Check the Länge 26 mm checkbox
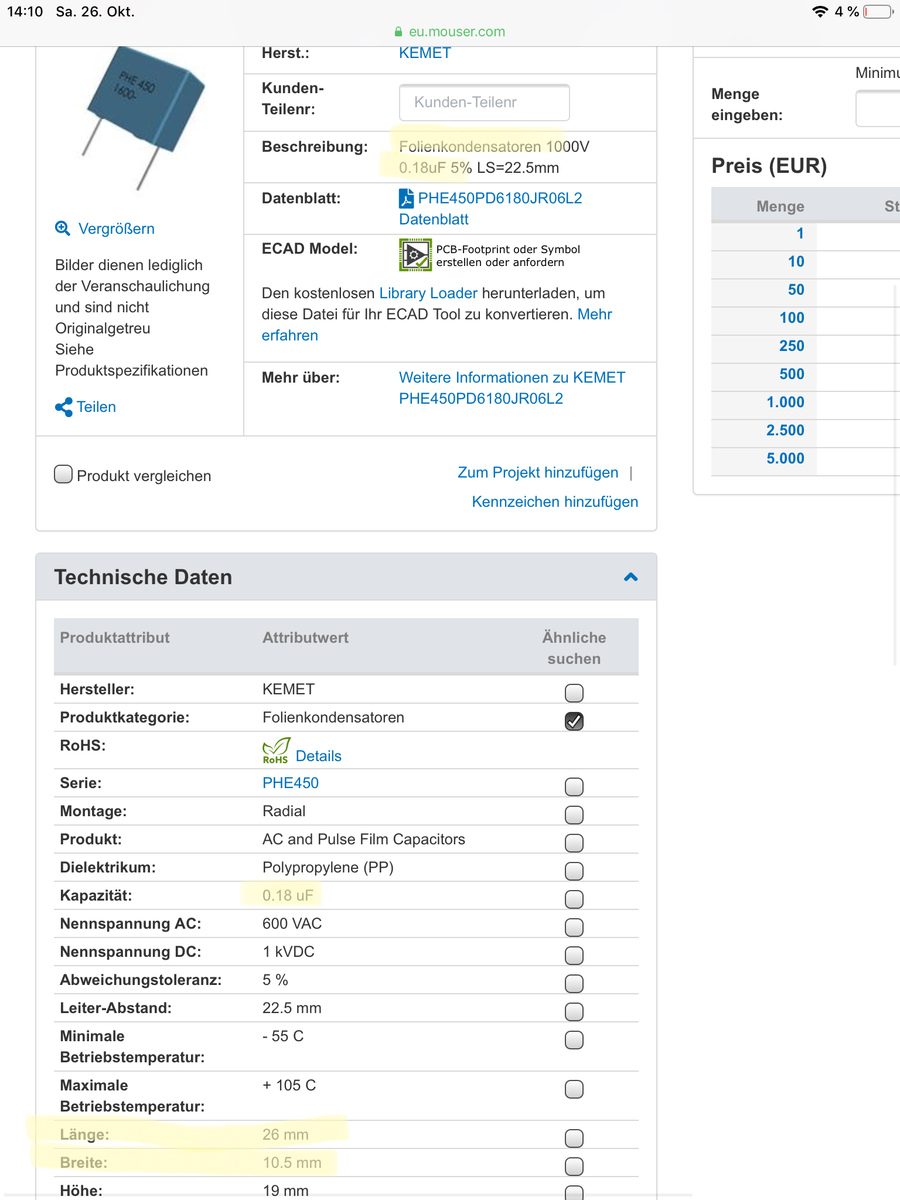The image size is (900, 1200). point(574,1138)
